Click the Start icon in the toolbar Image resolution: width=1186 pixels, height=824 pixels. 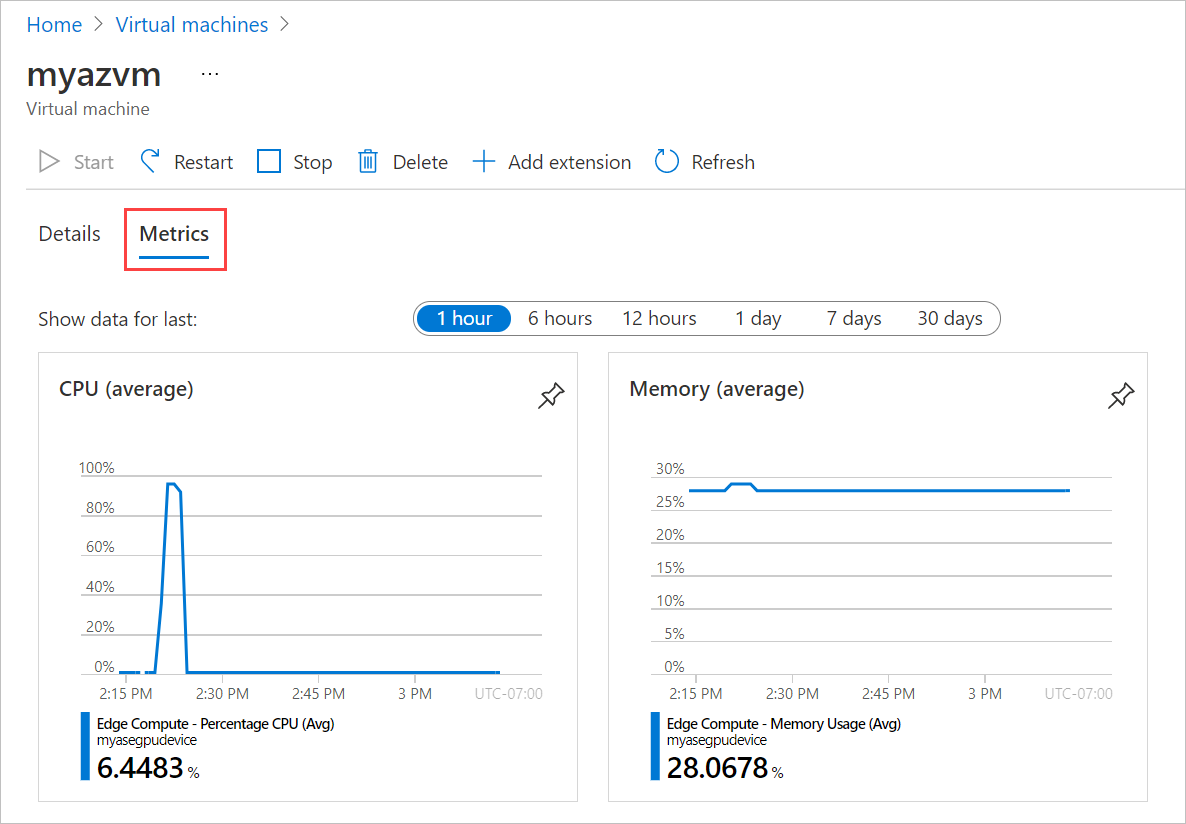tap(47, 161)
